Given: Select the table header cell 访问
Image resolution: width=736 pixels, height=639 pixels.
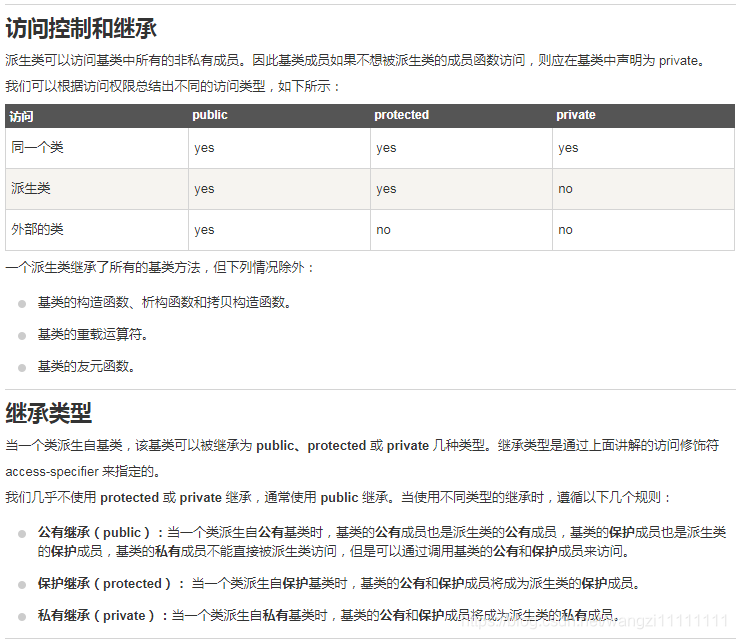Looking at the screenshot, I should click(x=22, y=116).
